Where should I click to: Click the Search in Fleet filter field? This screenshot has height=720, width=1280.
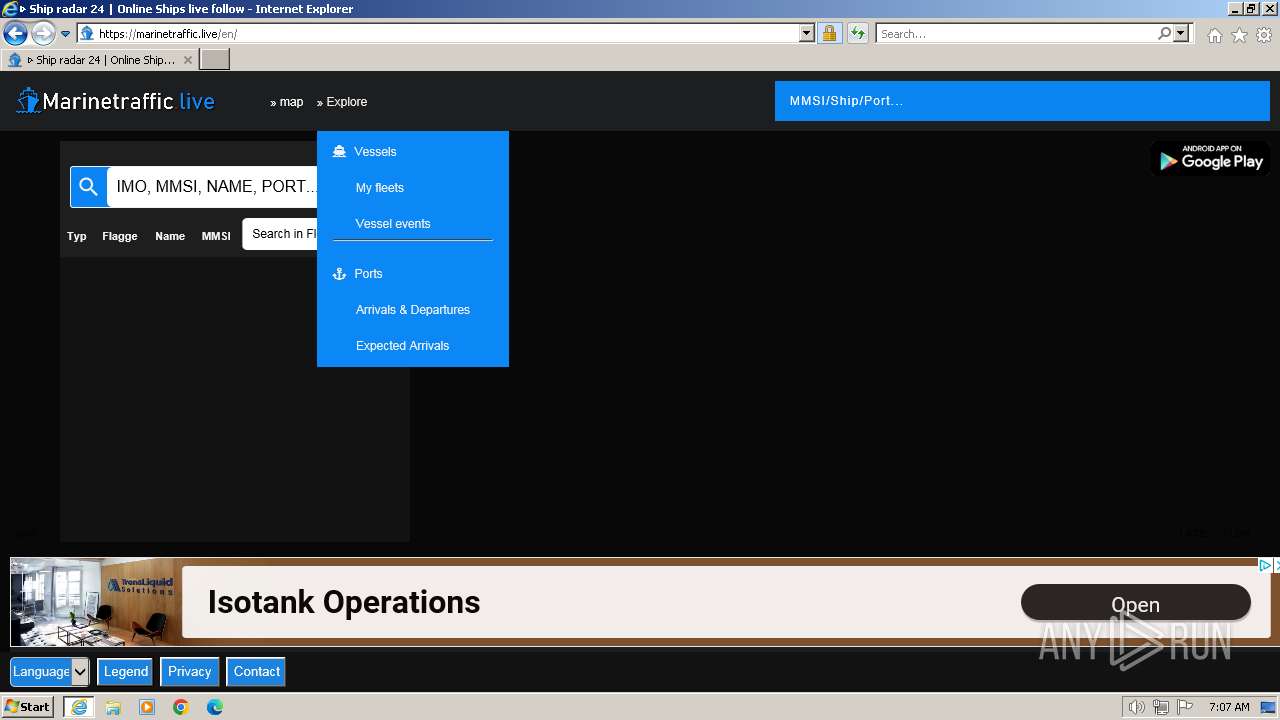[280, 234]
